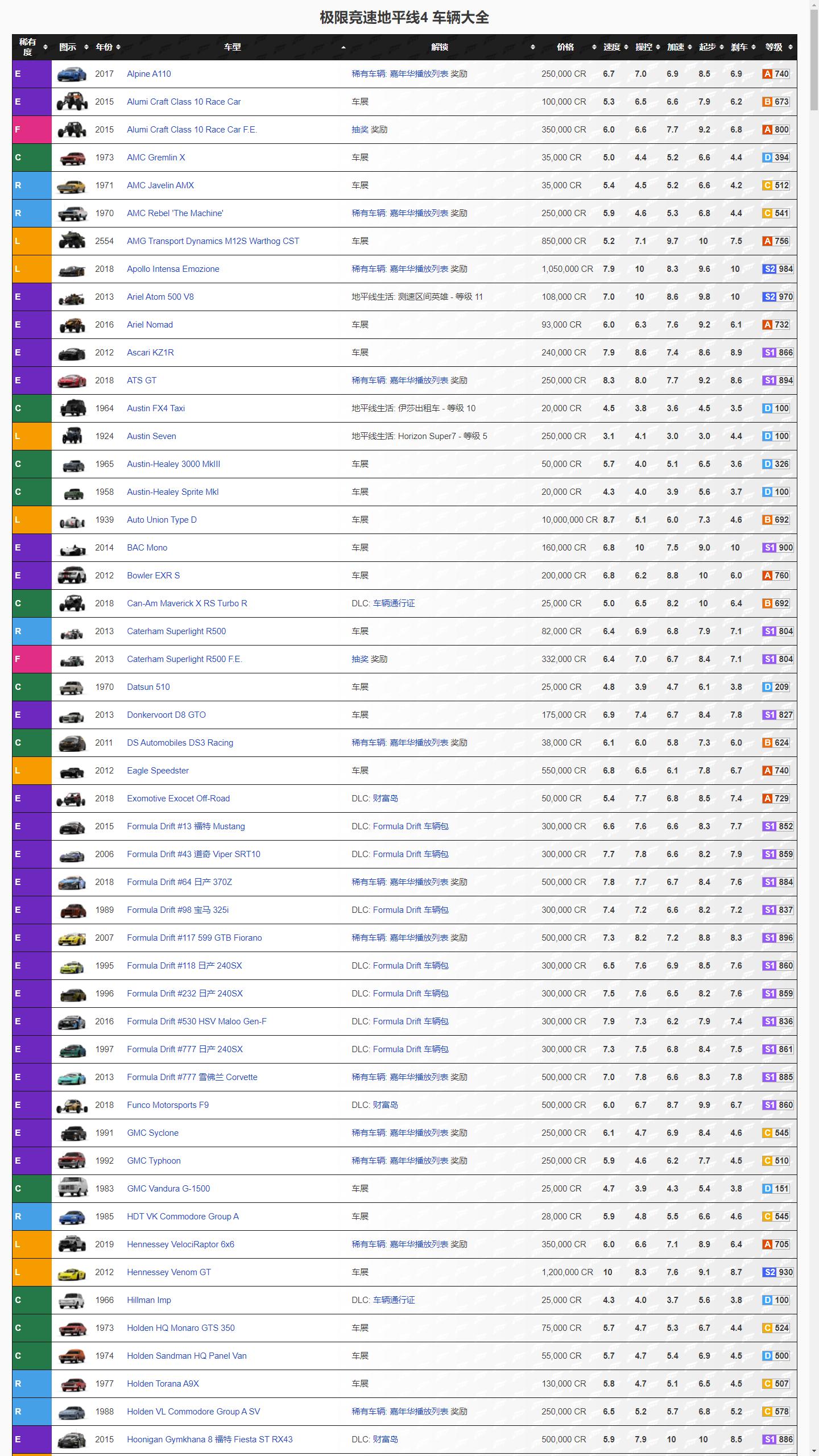Viewport: 819px width, 1456px height.
Task: Click the L rarity cell for Auto Union Type D
Action: (x=32, y=520)
